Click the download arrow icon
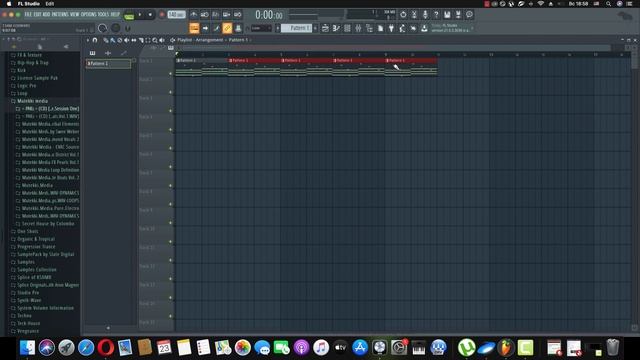 coord(424,28)
